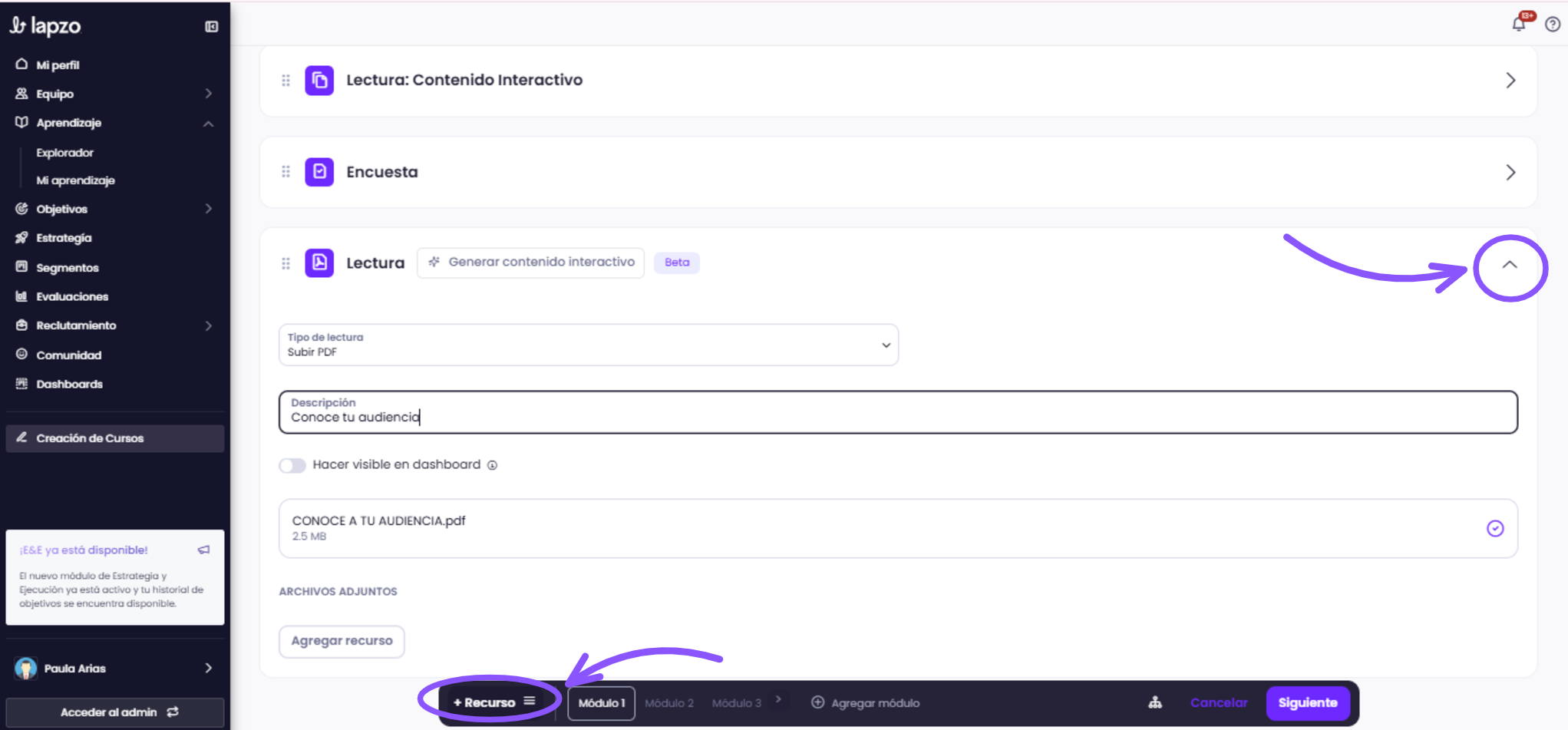Click the check icon on CONOCE A TU AUDIENCIA.pdf

(1495, 528)
